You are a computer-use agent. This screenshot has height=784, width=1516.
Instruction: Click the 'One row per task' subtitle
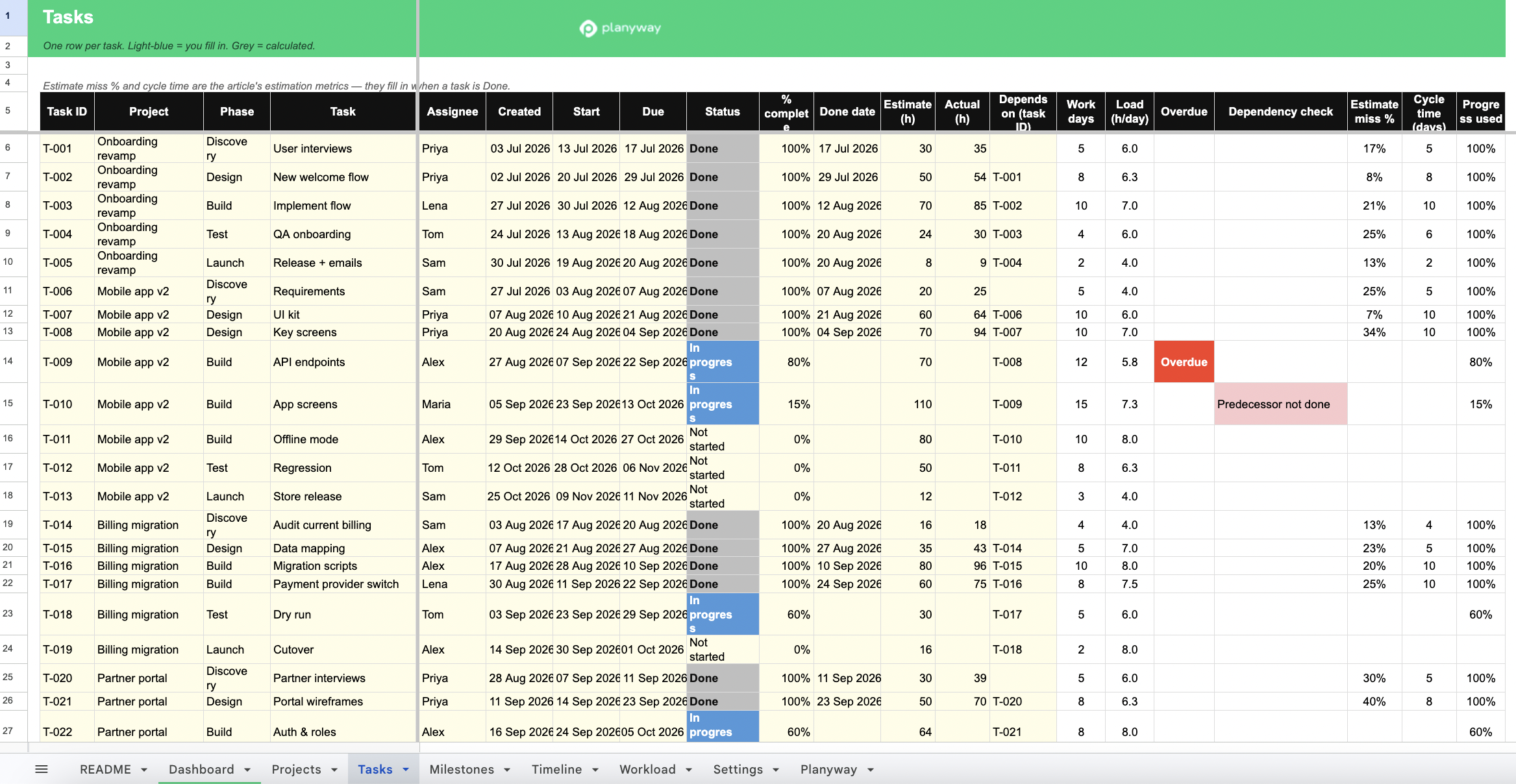[179, 45]
